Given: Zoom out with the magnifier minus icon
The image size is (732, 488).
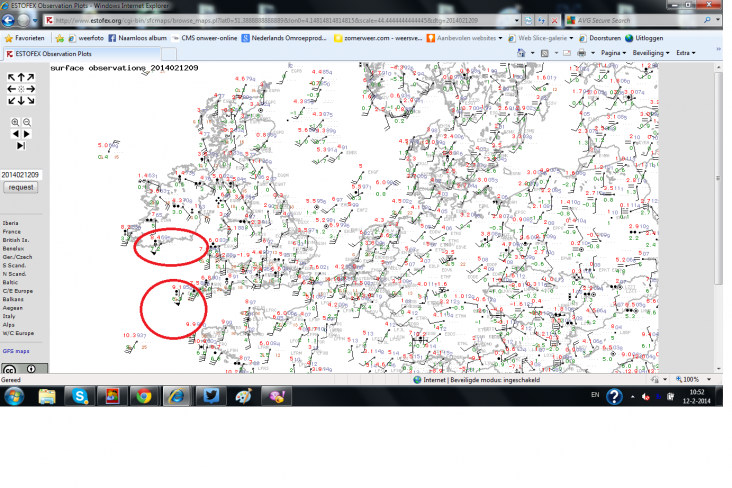Looking at the screenshot, I should [27, 122].
